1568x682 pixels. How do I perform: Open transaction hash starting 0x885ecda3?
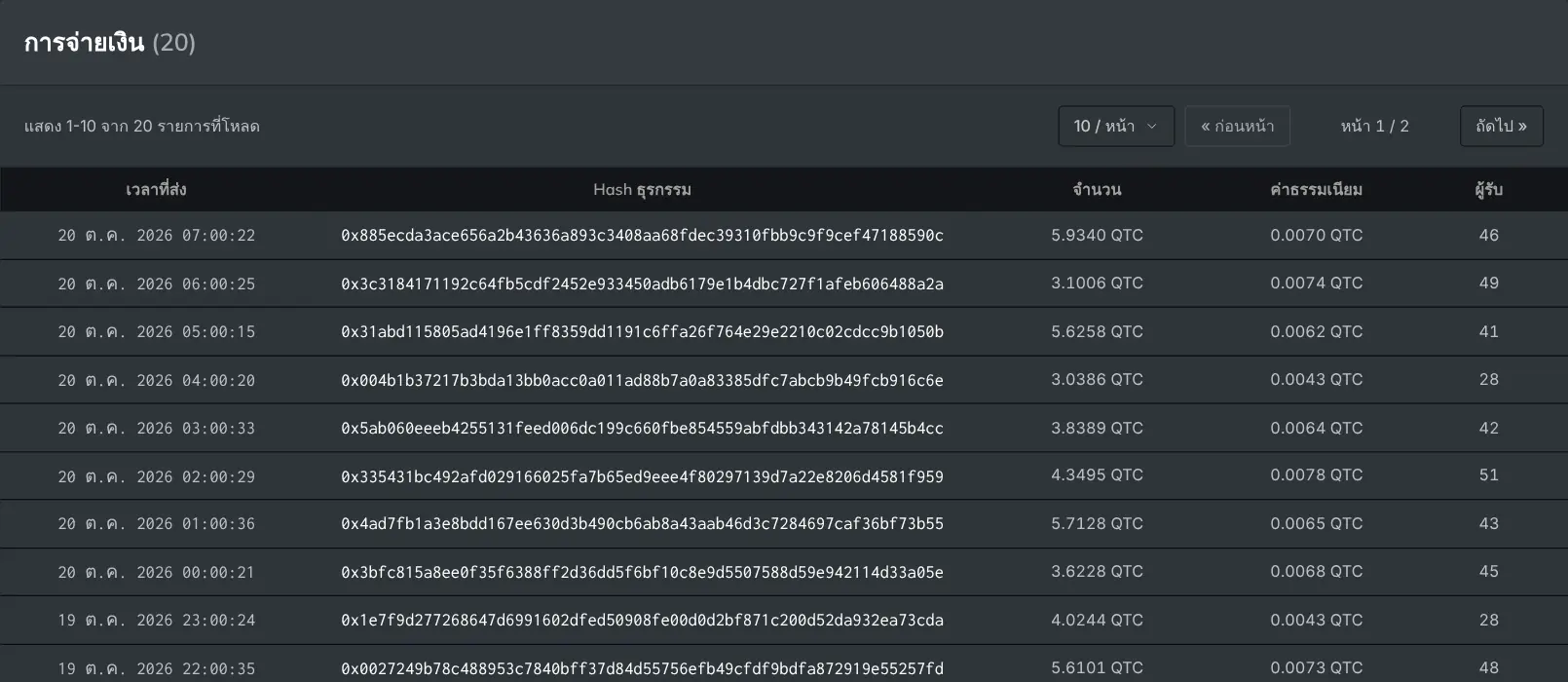click(642, 236)
